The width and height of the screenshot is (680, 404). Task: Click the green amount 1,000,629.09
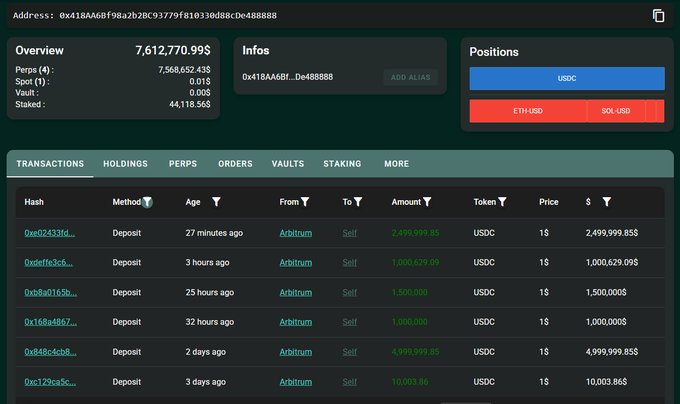coord(415,262)
